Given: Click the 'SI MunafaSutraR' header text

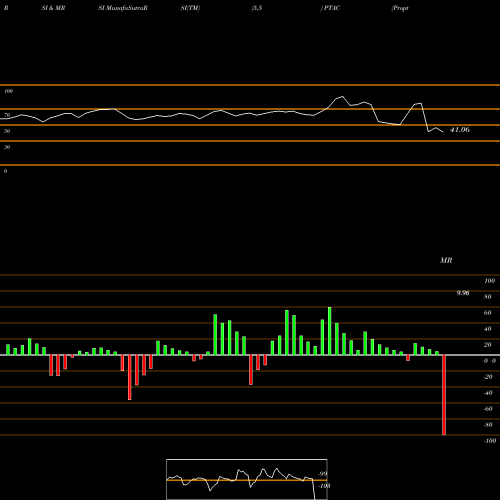Looking at the screenshot, I should tap(123, 8).
